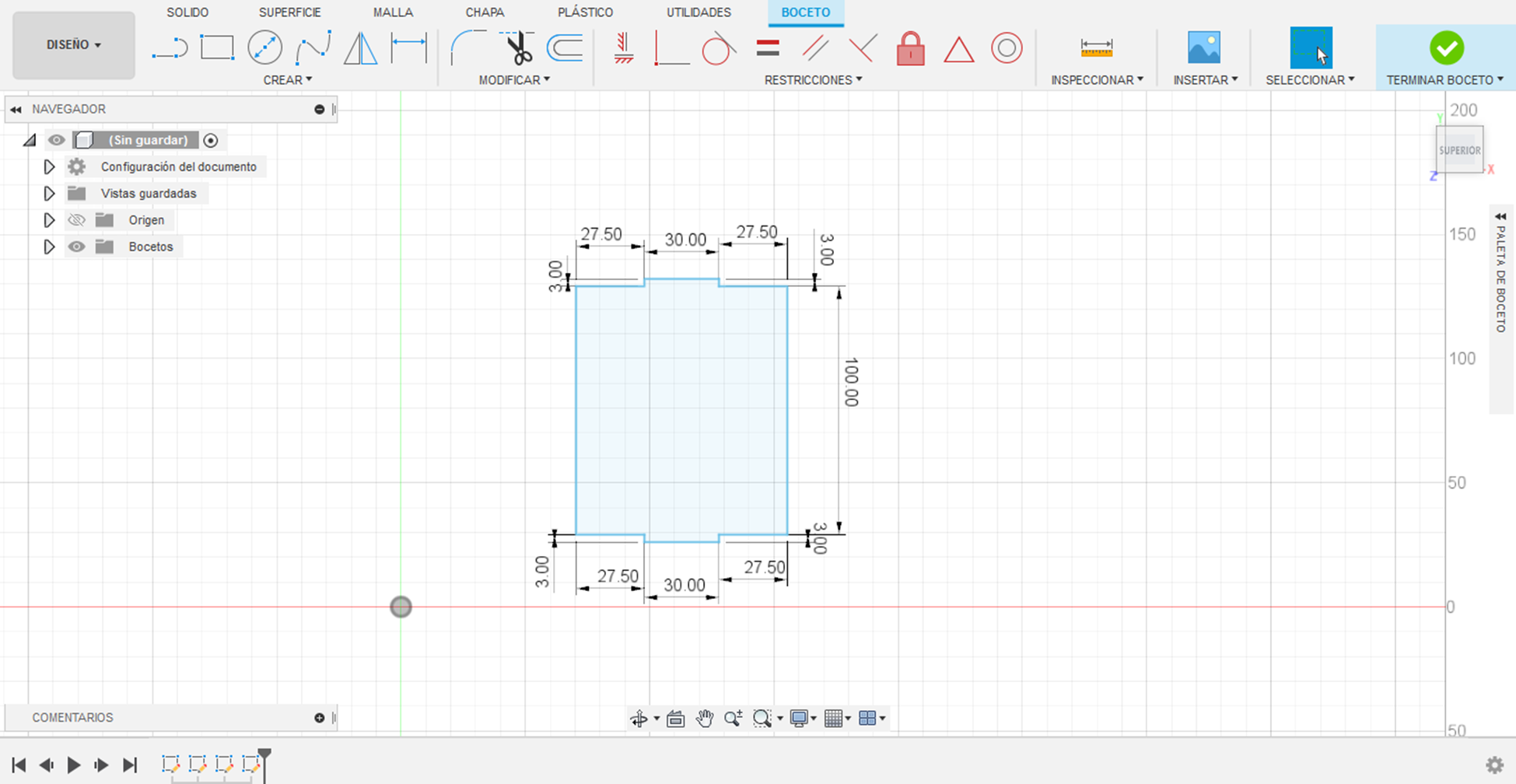Jump to the timeline start
This screenshot has width=1516, height=784.
[19, 765]
